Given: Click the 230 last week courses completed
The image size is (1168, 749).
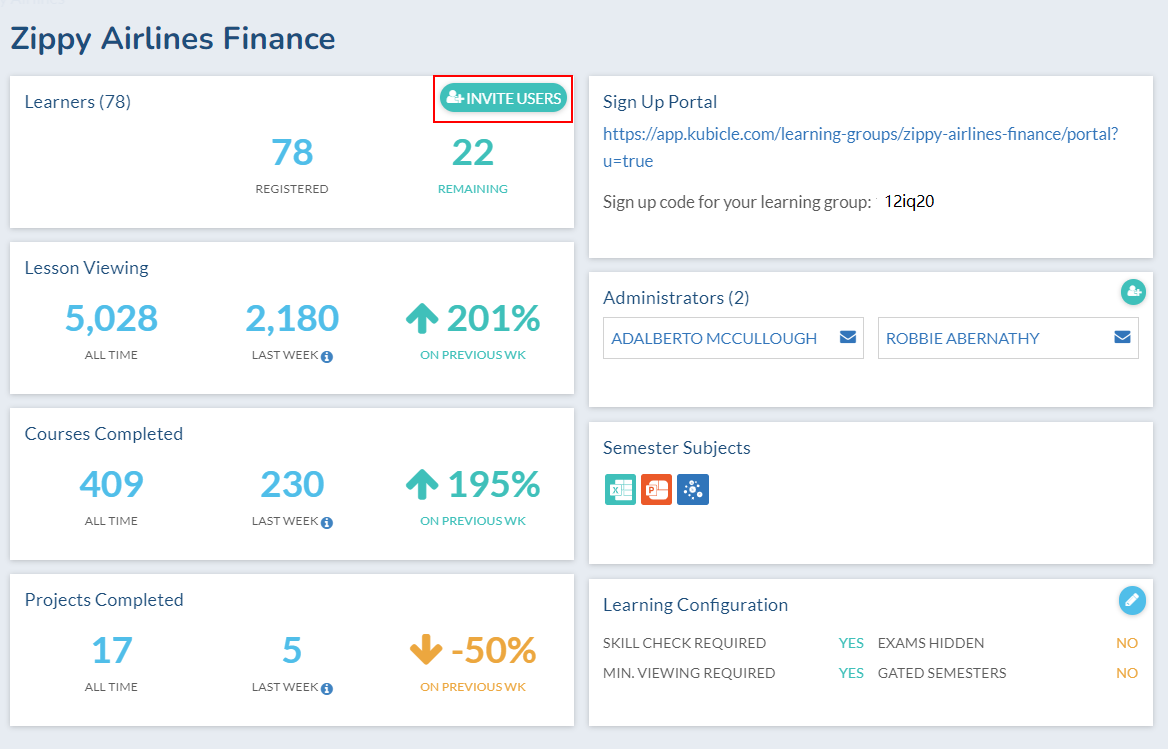Looking at the screenshot, I should click(x=292, y=485).
